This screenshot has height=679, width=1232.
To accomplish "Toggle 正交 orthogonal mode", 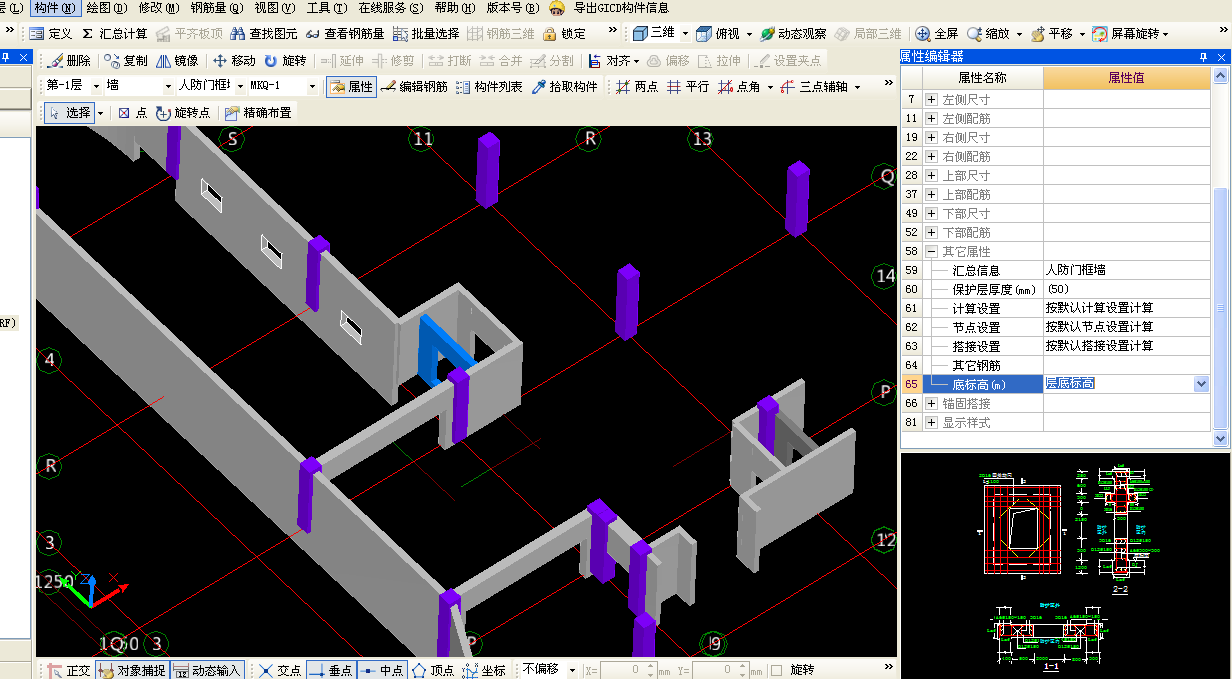I will point(68,670).
